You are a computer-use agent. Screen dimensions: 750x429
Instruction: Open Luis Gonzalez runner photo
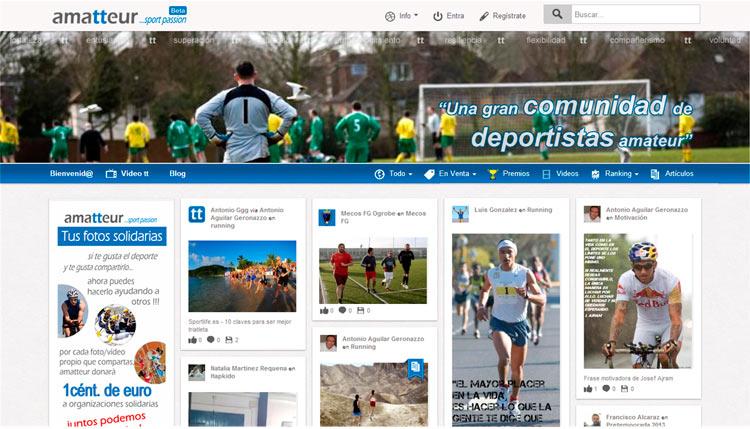506,330
